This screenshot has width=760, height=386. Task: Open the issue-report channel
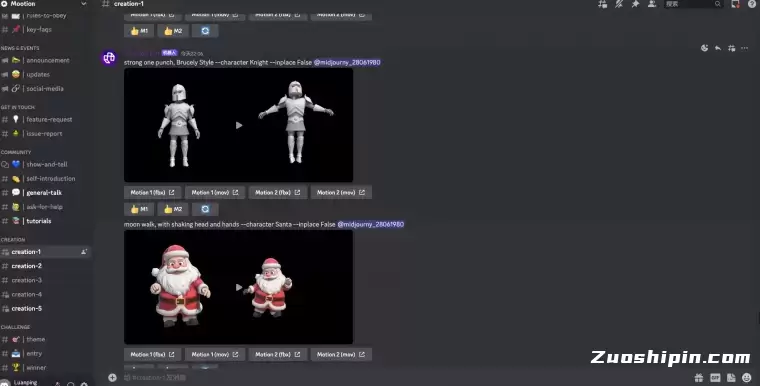[x=46, y=133]
